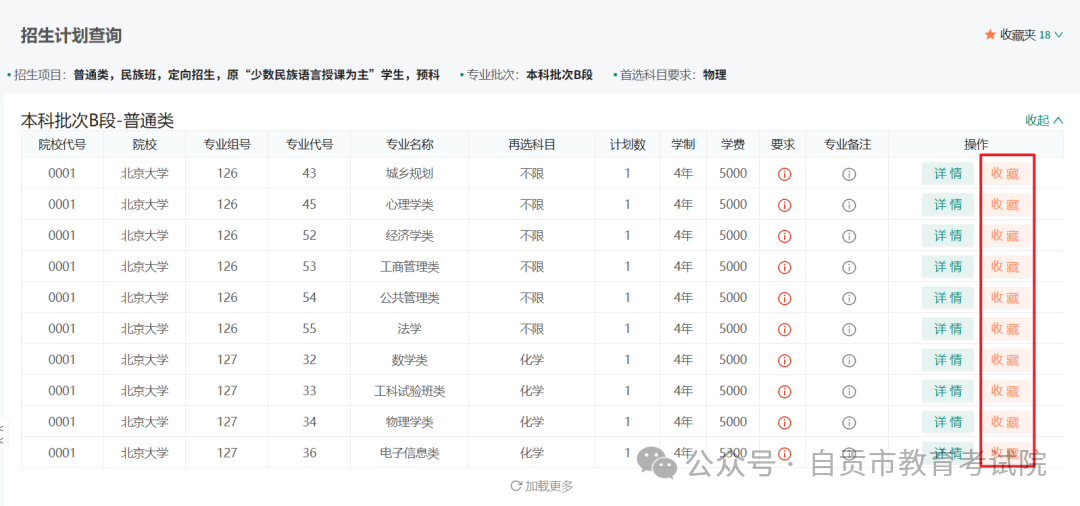This screenshot has width=1080, height=506.
Task: Open the gray 专业备注 icon for 数学类
Action: pos(849,360)
